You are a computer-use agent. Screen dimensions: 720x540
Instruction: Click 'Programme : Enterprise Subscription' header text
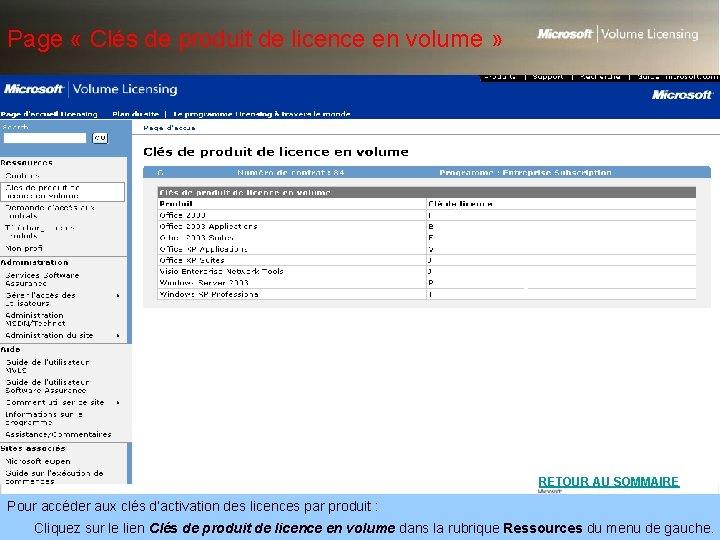(525, 173)
